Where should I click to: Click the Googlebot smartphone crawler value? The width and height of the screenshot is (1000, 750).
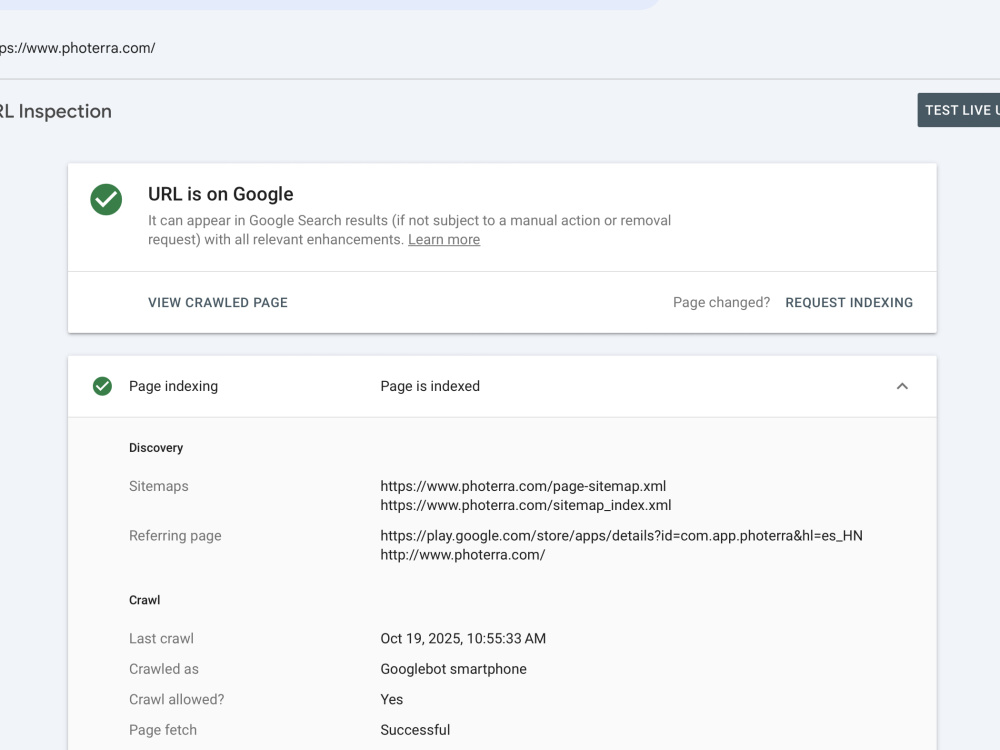[453, 669]
